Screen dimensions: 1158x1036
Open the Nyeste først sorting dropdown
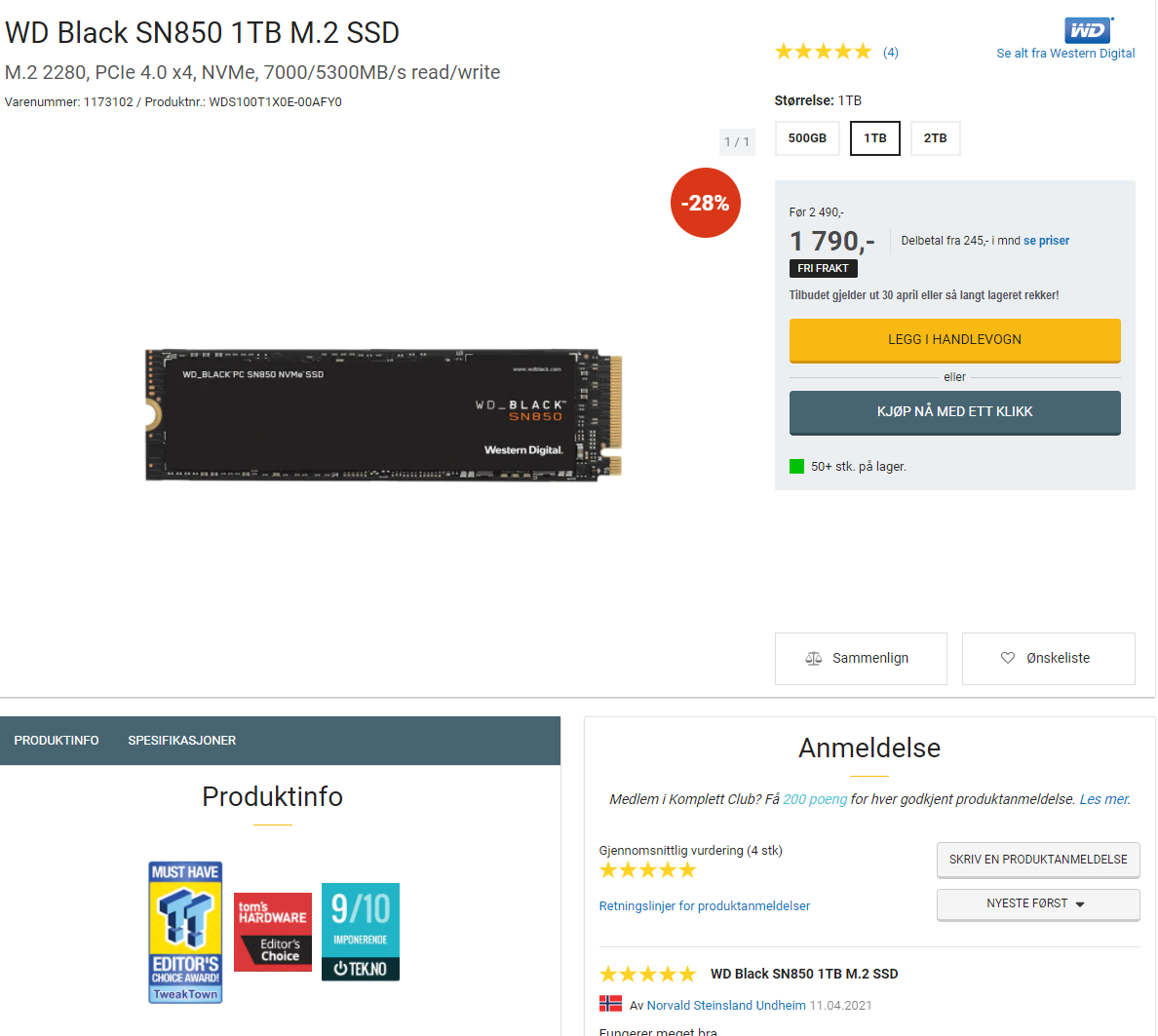[x=1038, y=903]
